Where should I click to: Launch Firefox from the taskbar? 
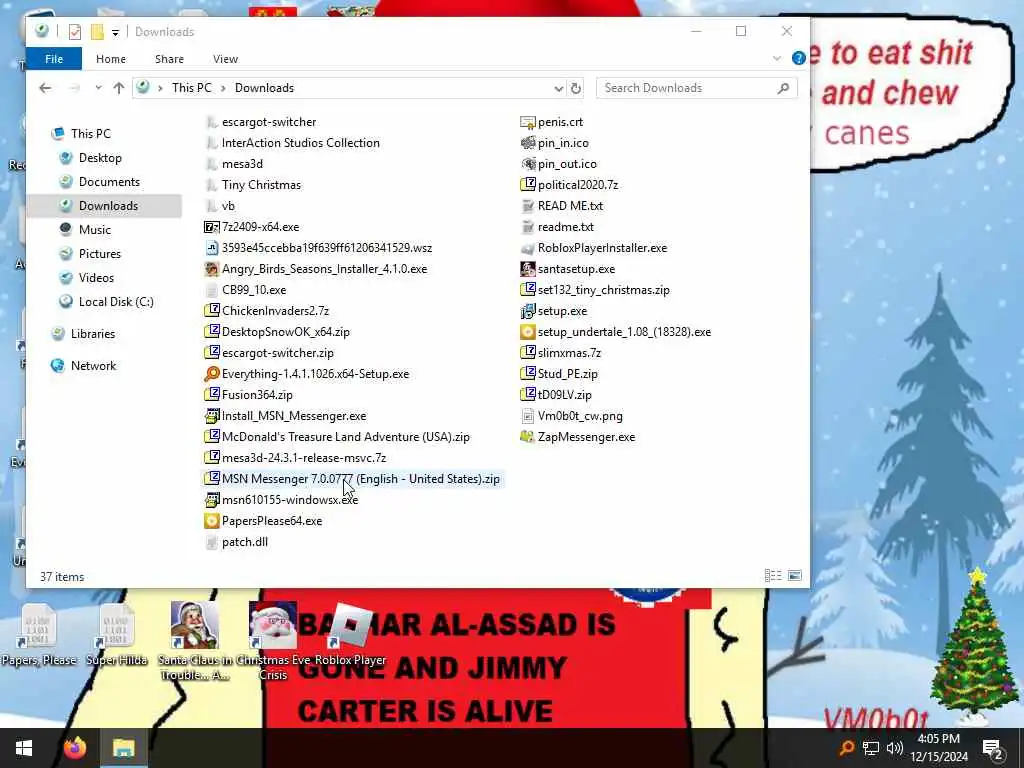point(75,748)
